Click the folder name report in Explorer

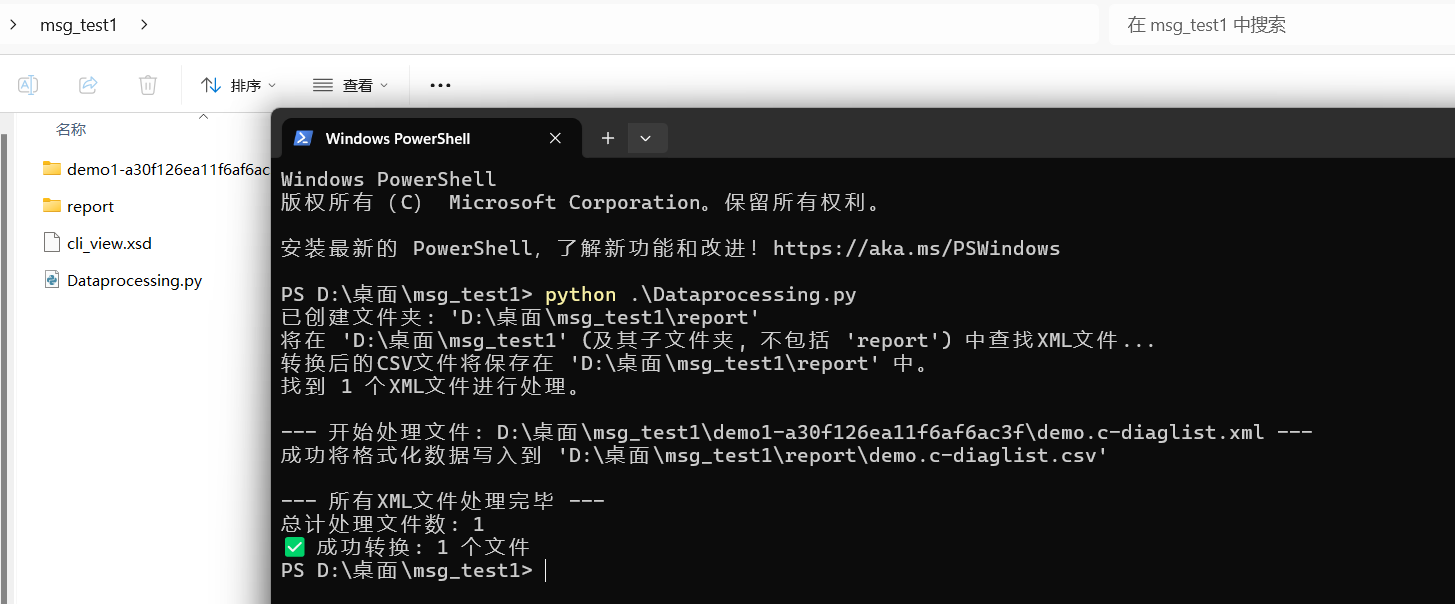tap(90, 206)
